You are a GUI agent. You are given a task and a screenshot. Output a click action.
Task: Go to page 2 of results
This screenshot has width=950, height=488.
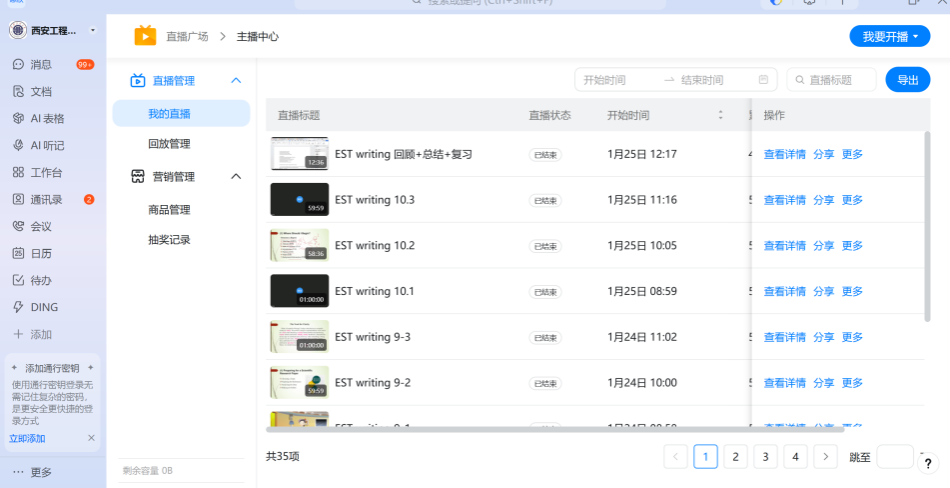pyautogui.click(x=735, y=457)
